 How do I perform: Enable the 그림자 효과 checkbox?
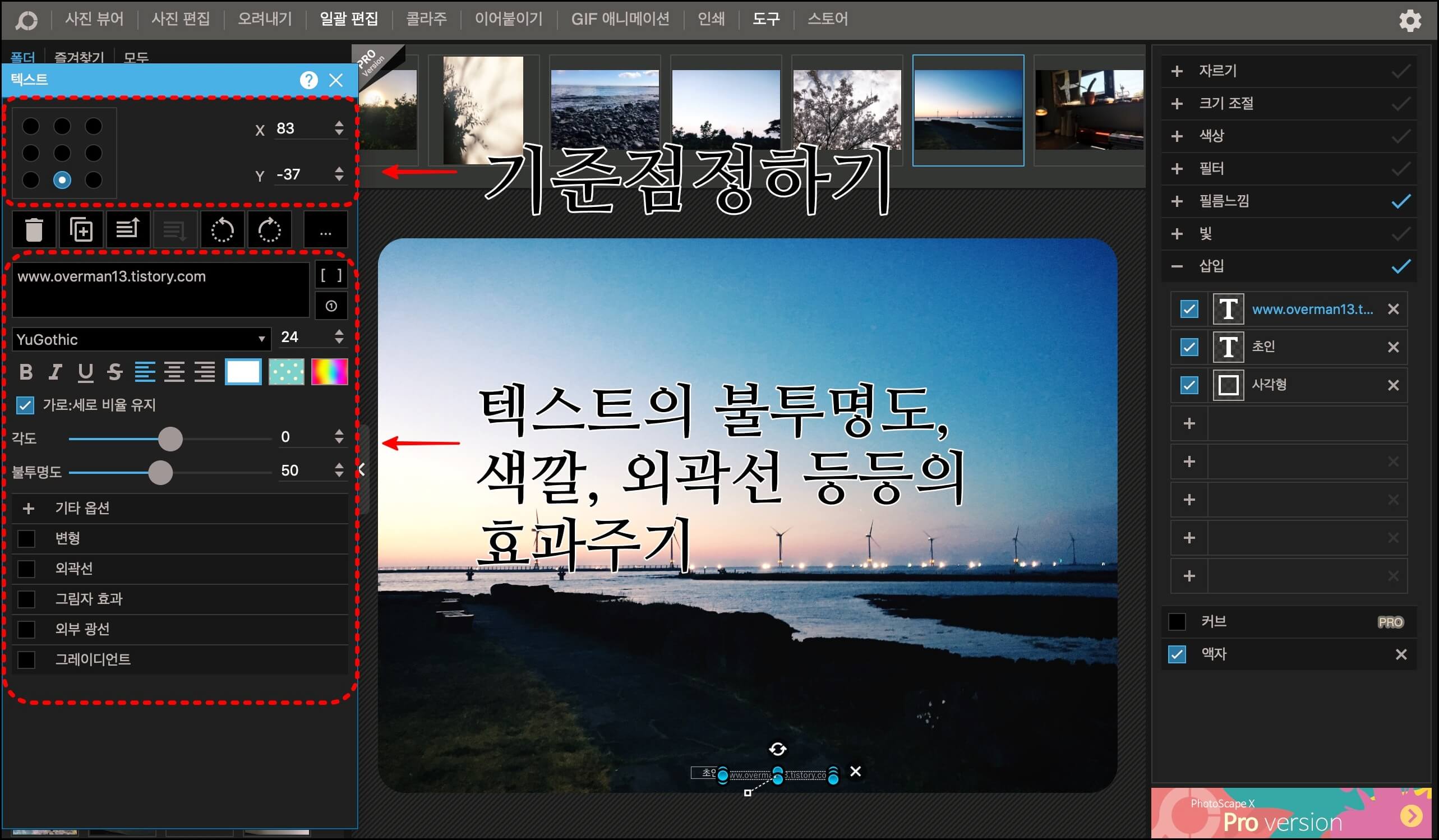pyautogui.click(x=26, y=599)
